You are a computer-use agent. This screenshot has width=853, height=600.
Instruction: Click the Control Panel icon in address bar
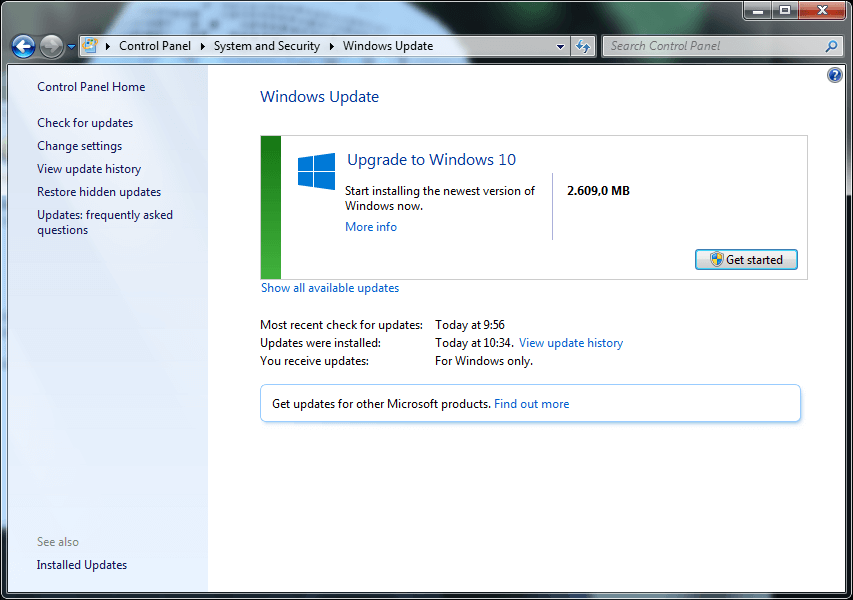coord(90,46)
